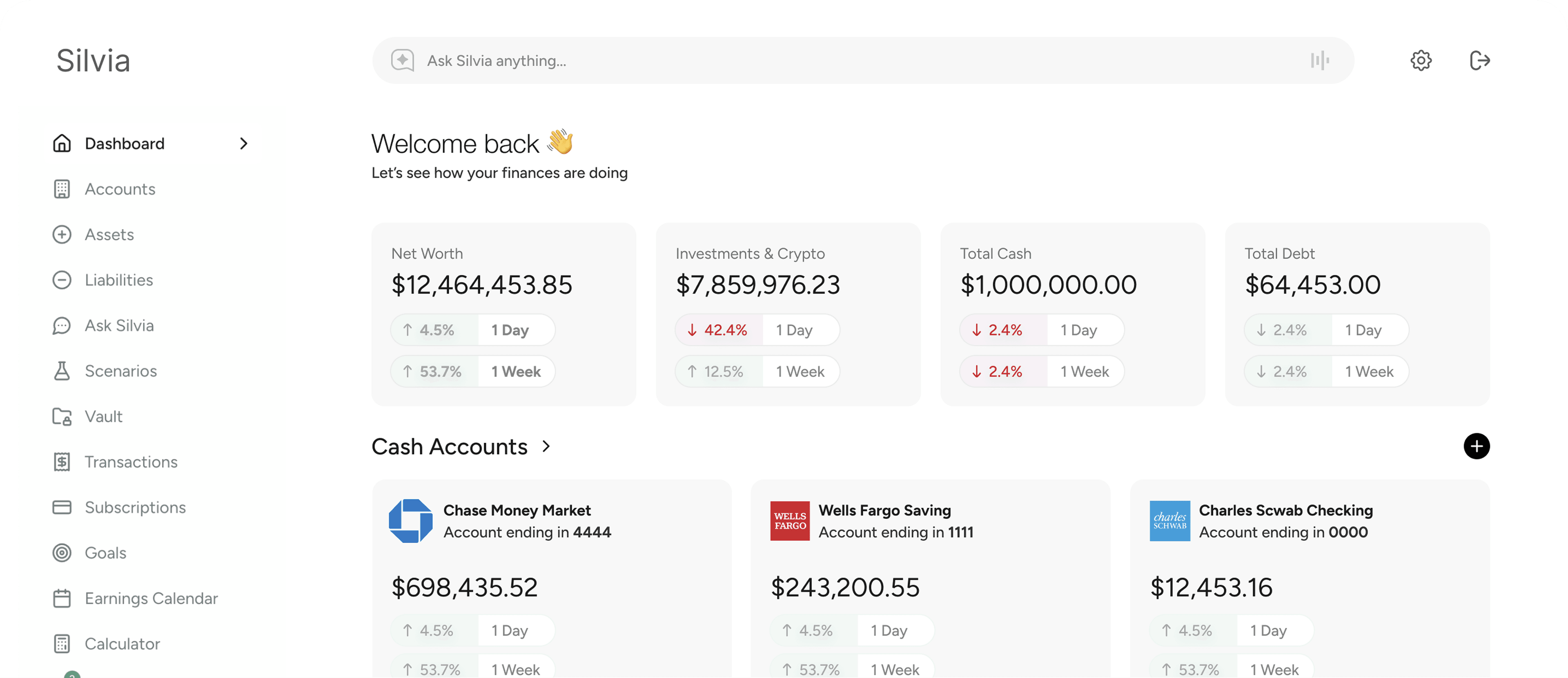
Task: Toggle Investments & Crypto to 1 Day change
Action: coord(757,329)
